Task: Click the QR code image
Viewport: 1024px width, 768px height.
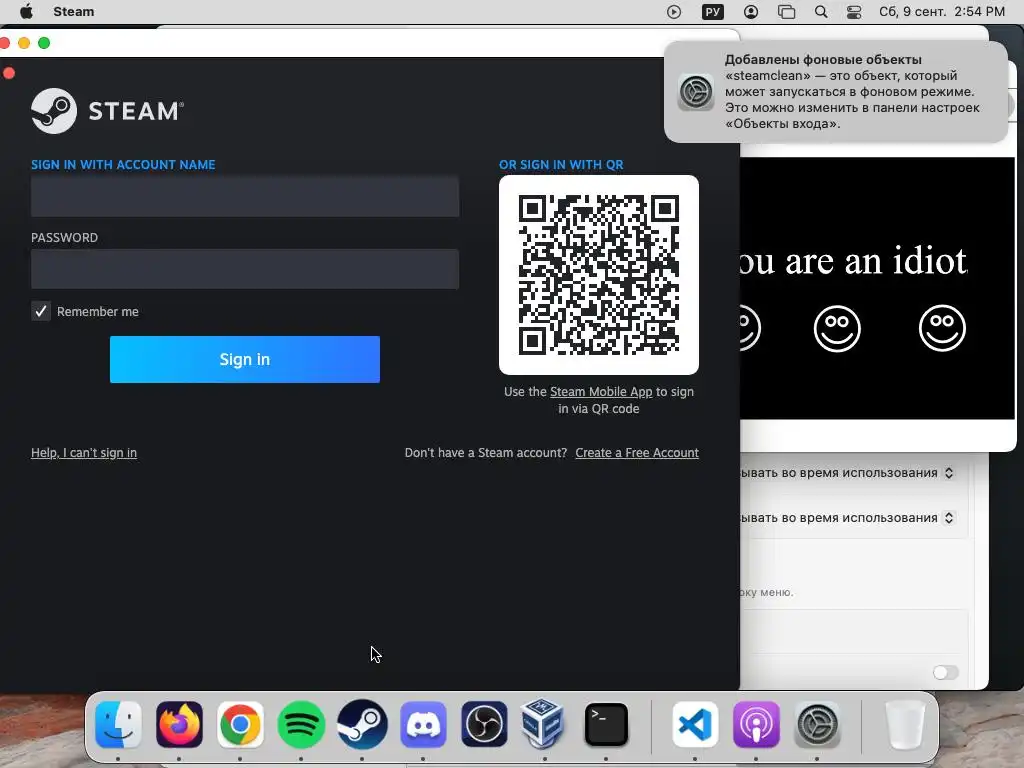Action: point(599,275)
